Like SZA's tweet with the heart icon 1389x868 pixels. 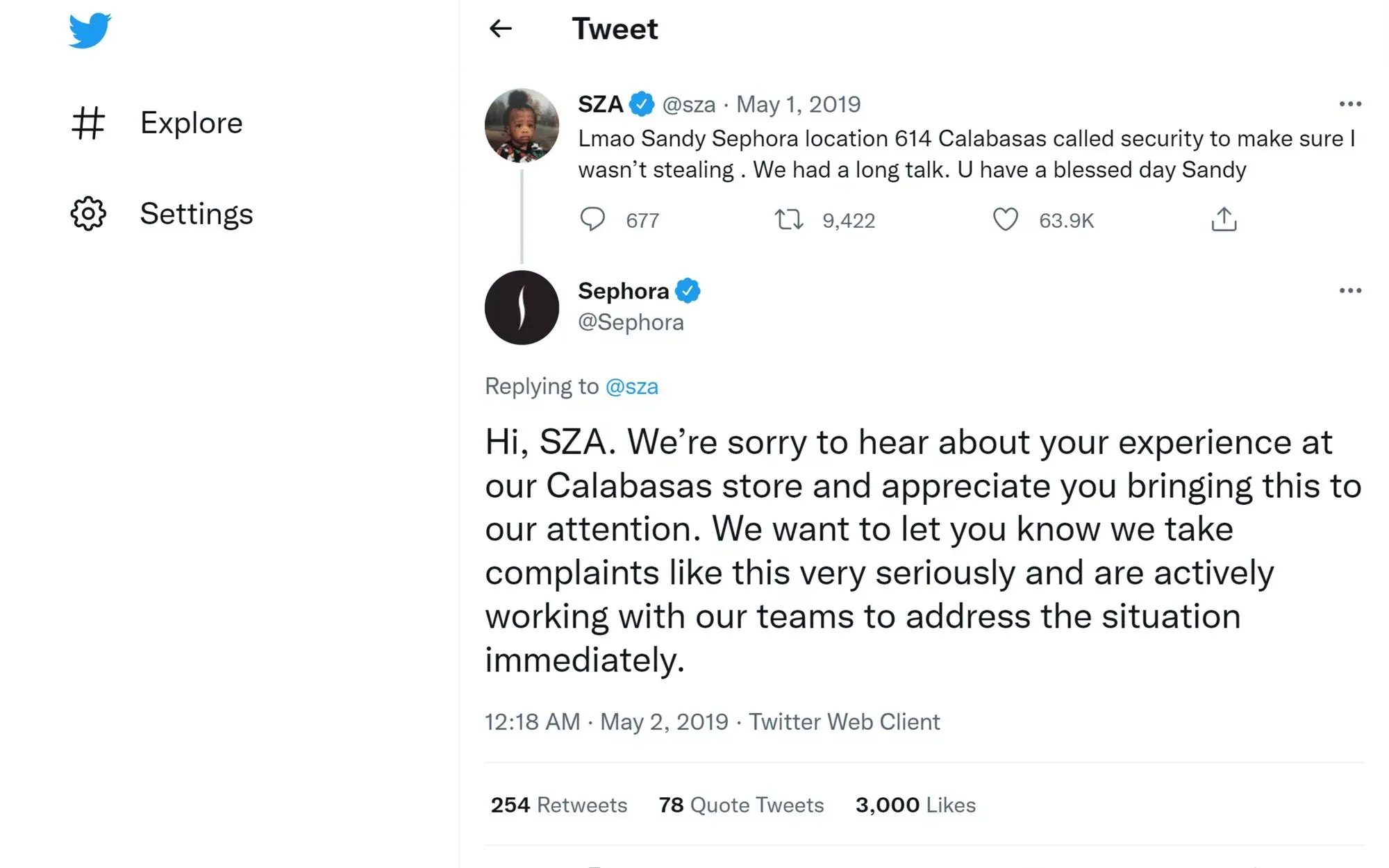[x=1005, y=219]
